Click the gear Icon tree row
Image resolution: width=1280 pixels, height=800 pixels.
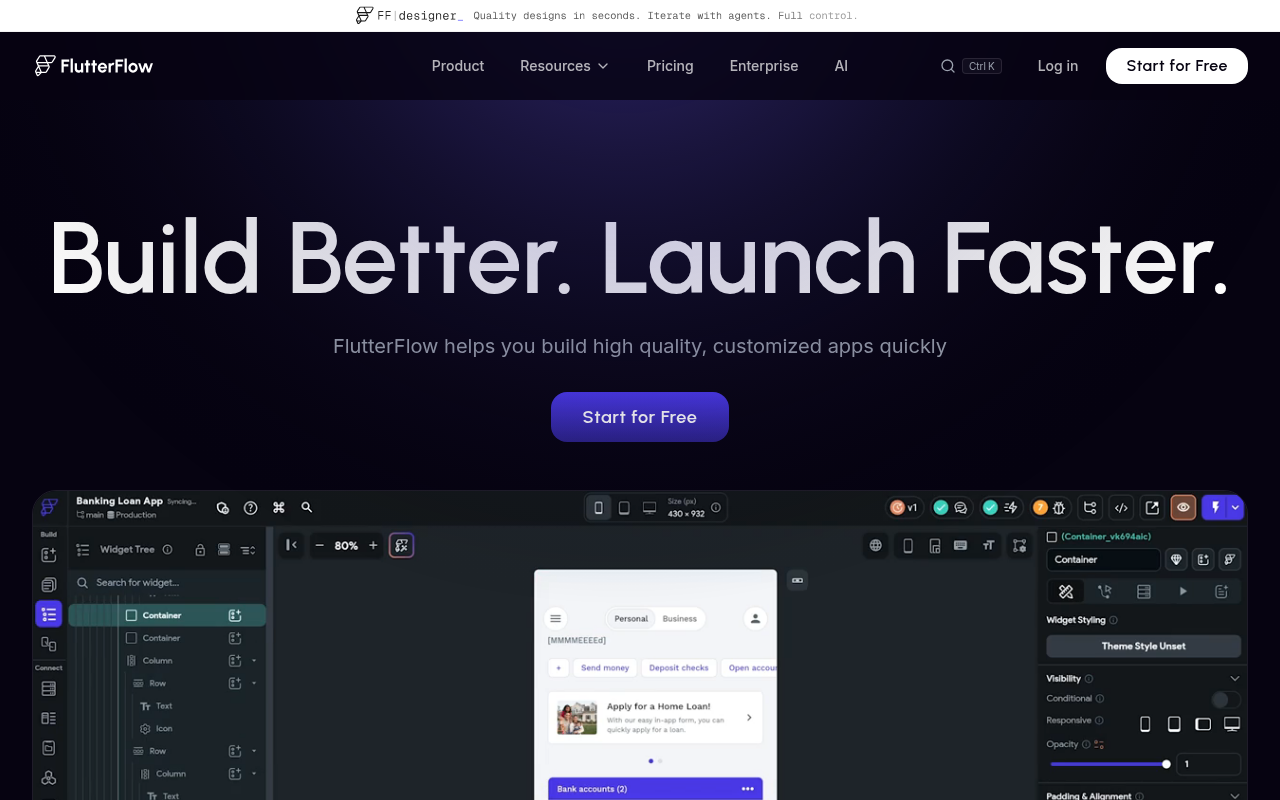(156, 729)
